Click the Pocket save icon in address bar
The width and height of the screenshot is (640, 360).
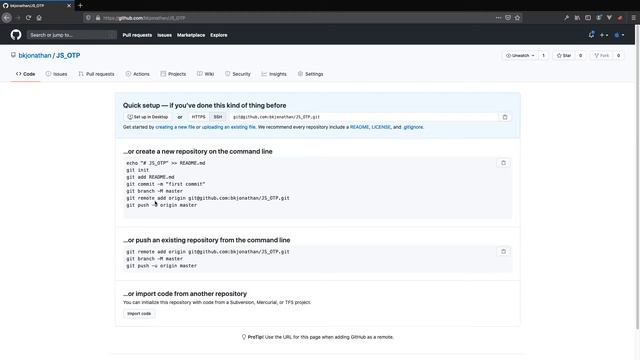pos(508,18)
